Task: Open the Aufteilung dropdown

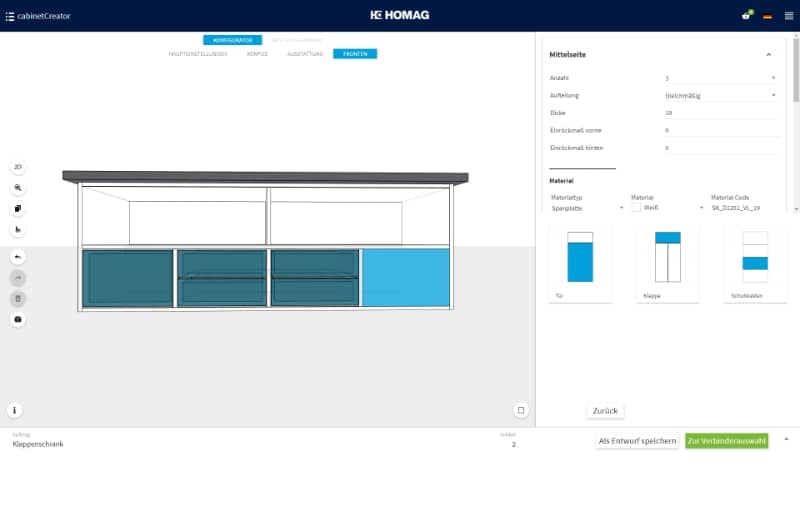Action: coord(720,95)
